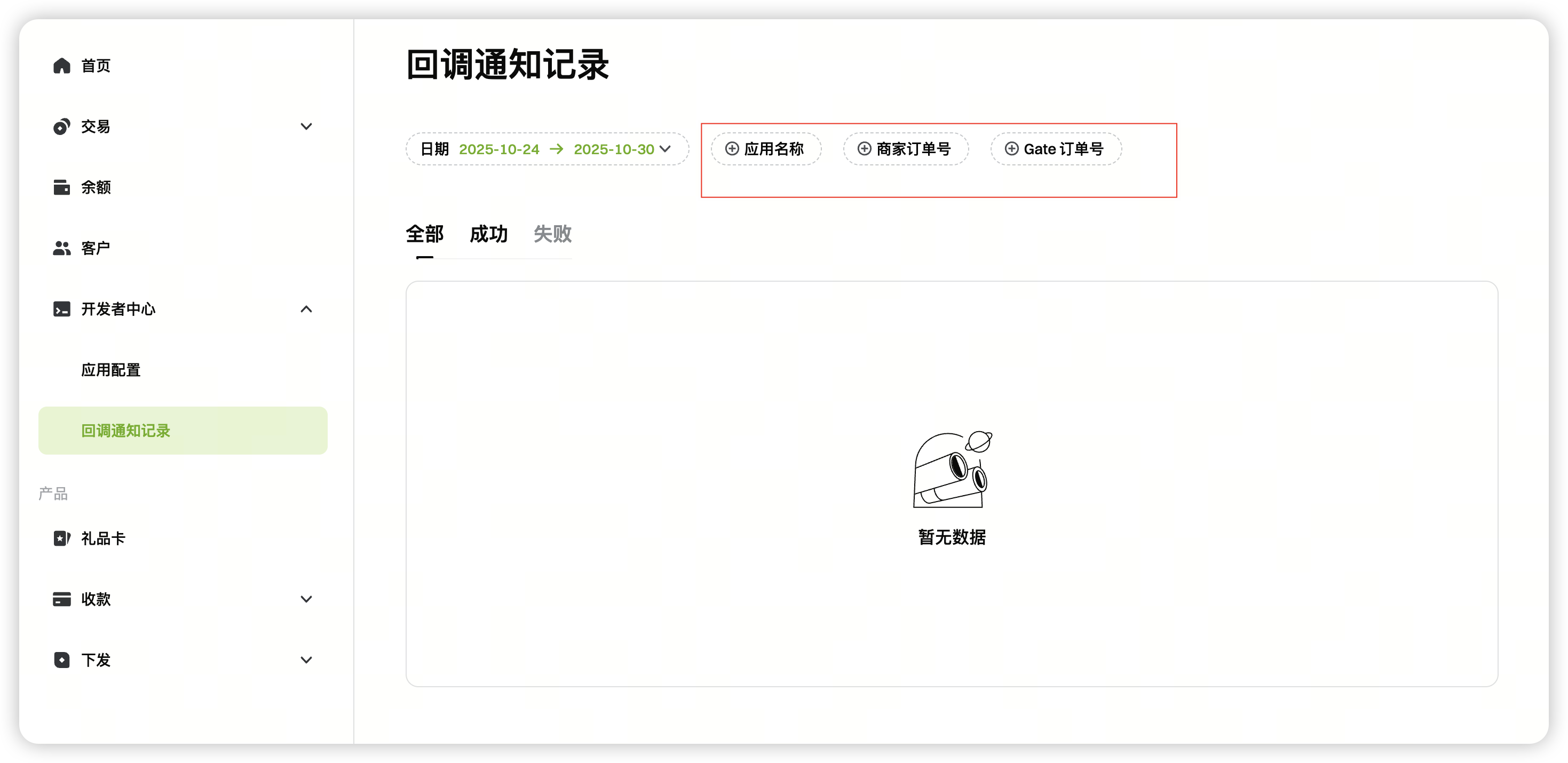This screenshot has width=1568, height=763.
Task: Click the 收款 credit card icon
Action: pyautogui.click(x=61, y=599)
